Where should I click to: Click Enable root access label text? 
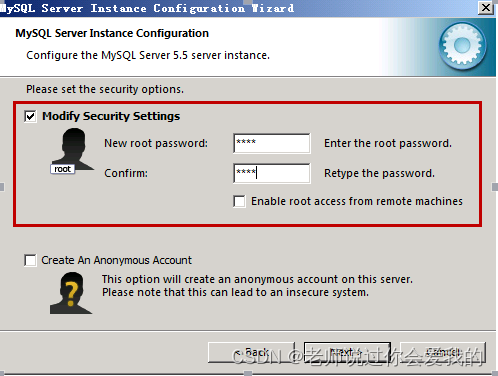(357, 201)
